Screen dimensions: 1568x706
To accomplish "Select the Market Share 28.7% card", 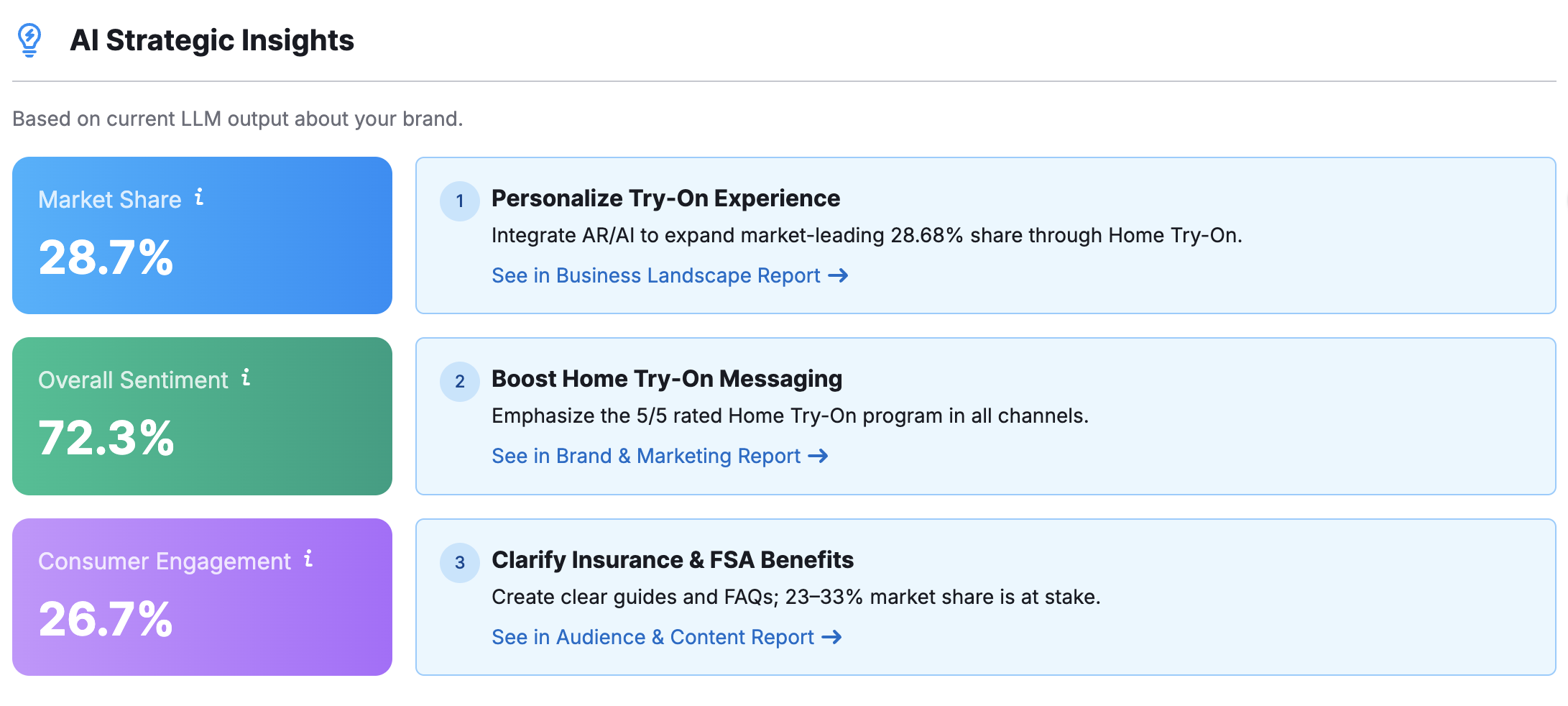I will [202, 236].
